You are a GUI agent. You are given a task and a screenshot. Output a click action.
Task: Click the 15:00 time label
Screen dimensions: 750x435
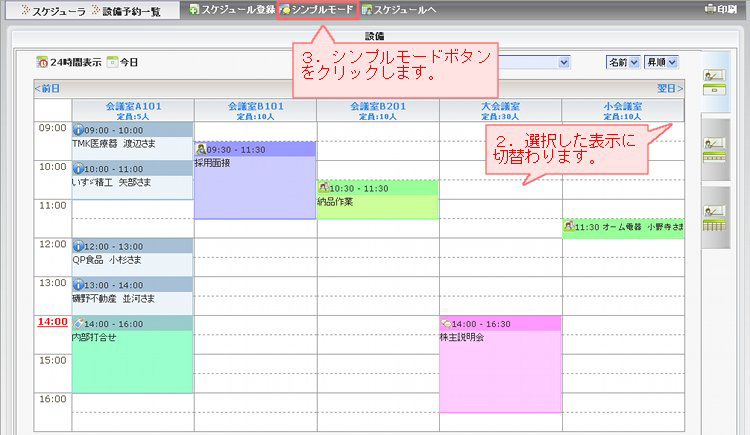53,361
